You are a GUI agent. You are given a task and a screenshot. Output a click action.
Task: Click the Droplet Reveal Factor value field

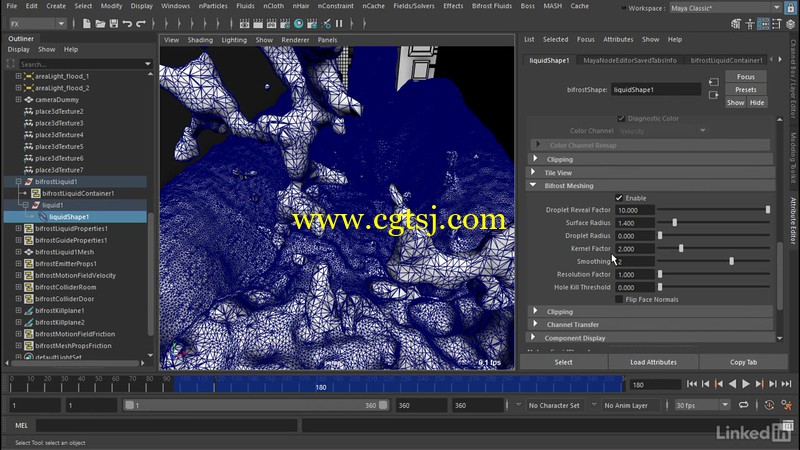(x=635, y=210)
